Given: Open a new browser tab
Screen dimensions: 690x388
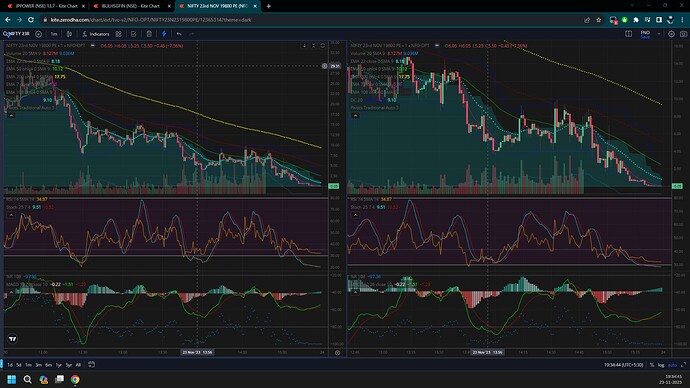Looking at the screenshot, I should pyautogui.click(x=268, y=6).
